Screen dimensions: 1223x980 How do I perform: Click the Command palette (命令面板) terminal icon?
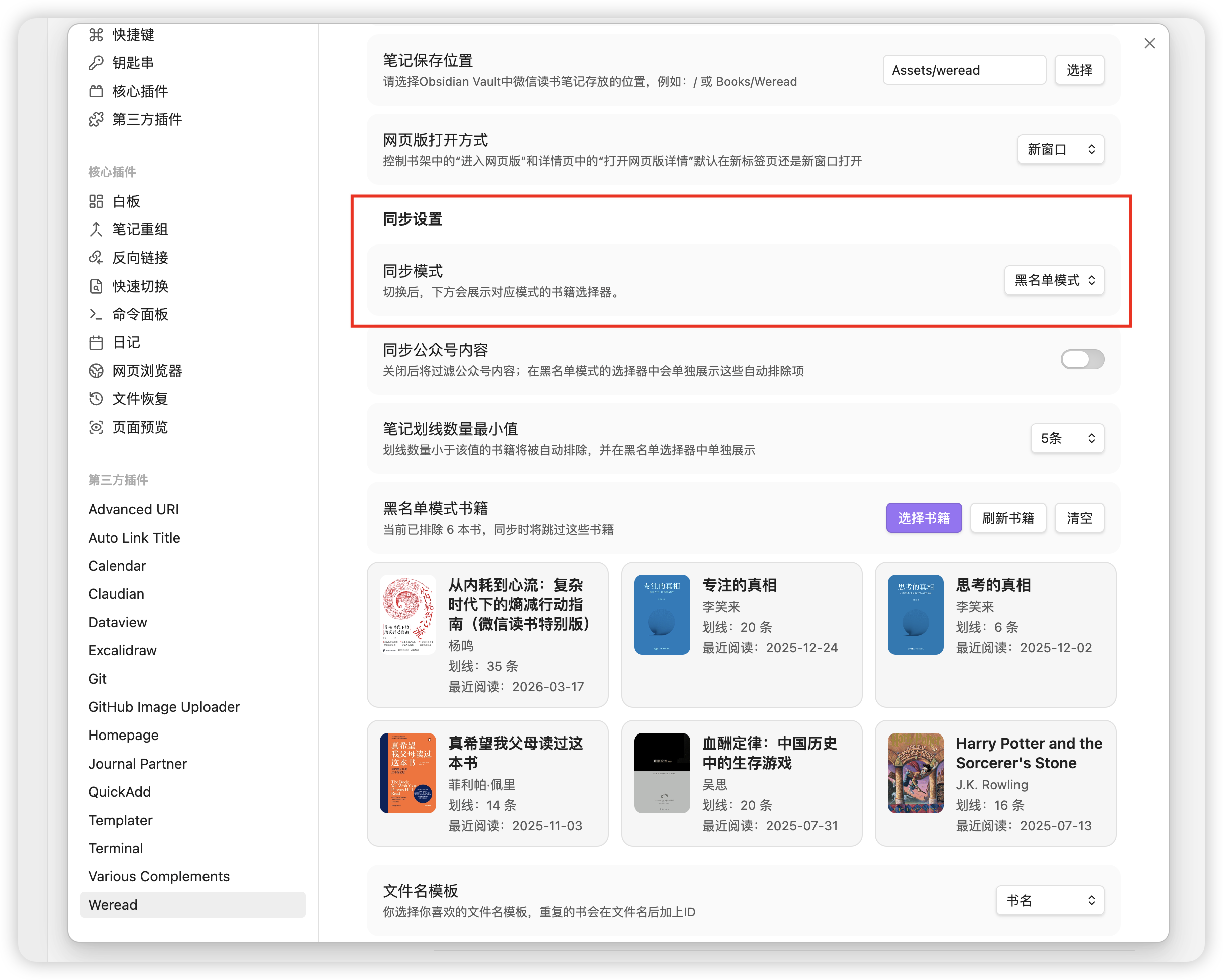[96, 314]
